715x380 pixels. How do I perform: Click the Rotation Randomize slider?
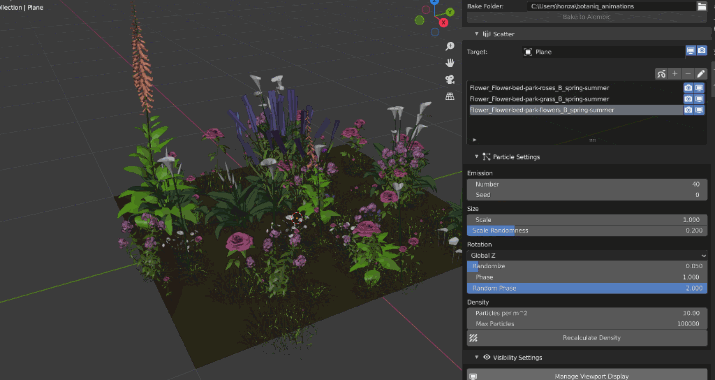tap(587, 266)
